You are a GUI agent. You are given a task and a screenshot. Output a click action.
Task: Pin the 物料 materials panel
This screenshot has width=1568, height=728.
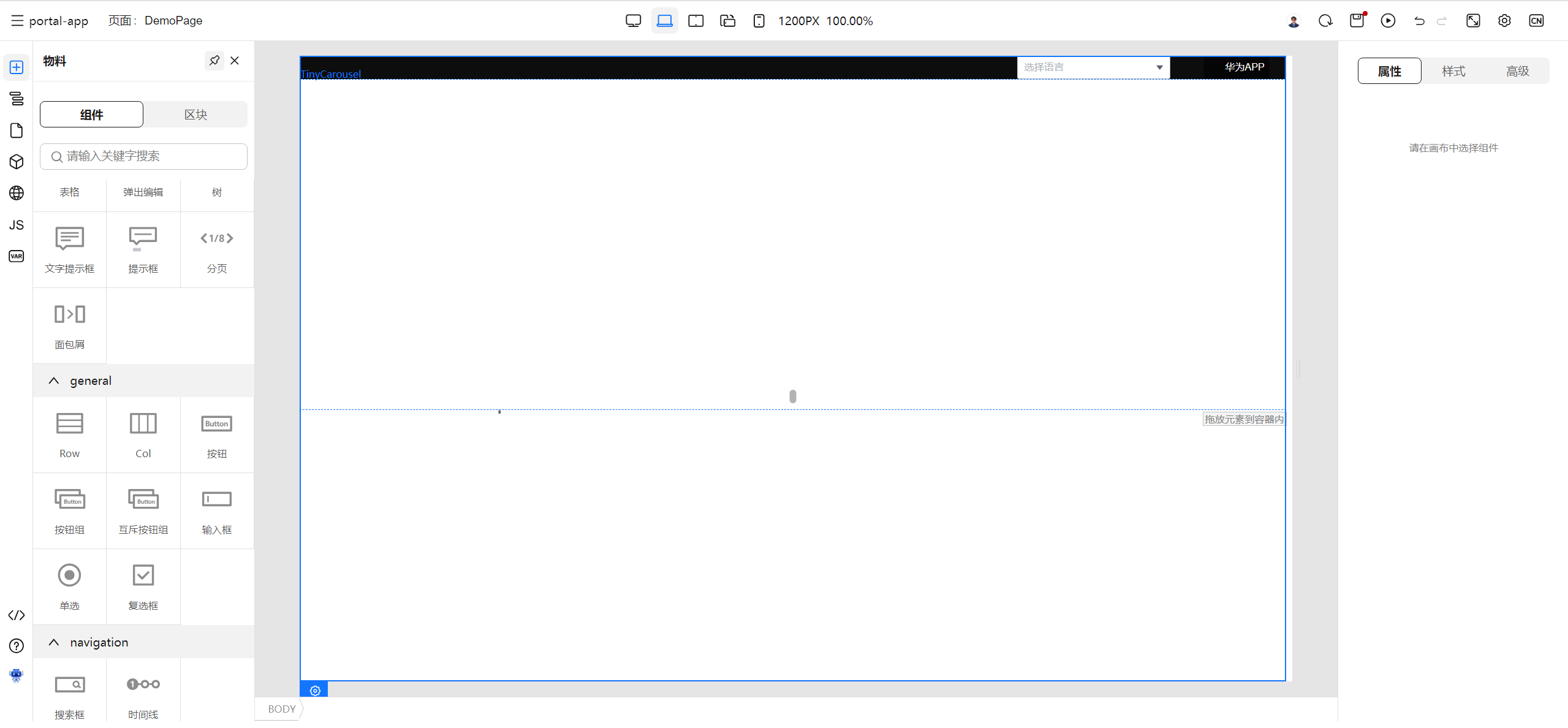pos(214,61)
